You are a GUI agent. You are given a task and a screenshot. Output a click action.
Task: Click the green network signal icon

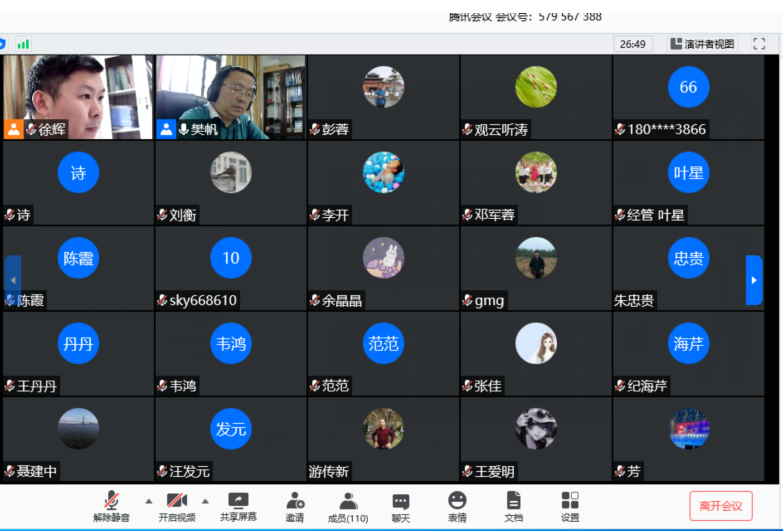click(23, 44)
